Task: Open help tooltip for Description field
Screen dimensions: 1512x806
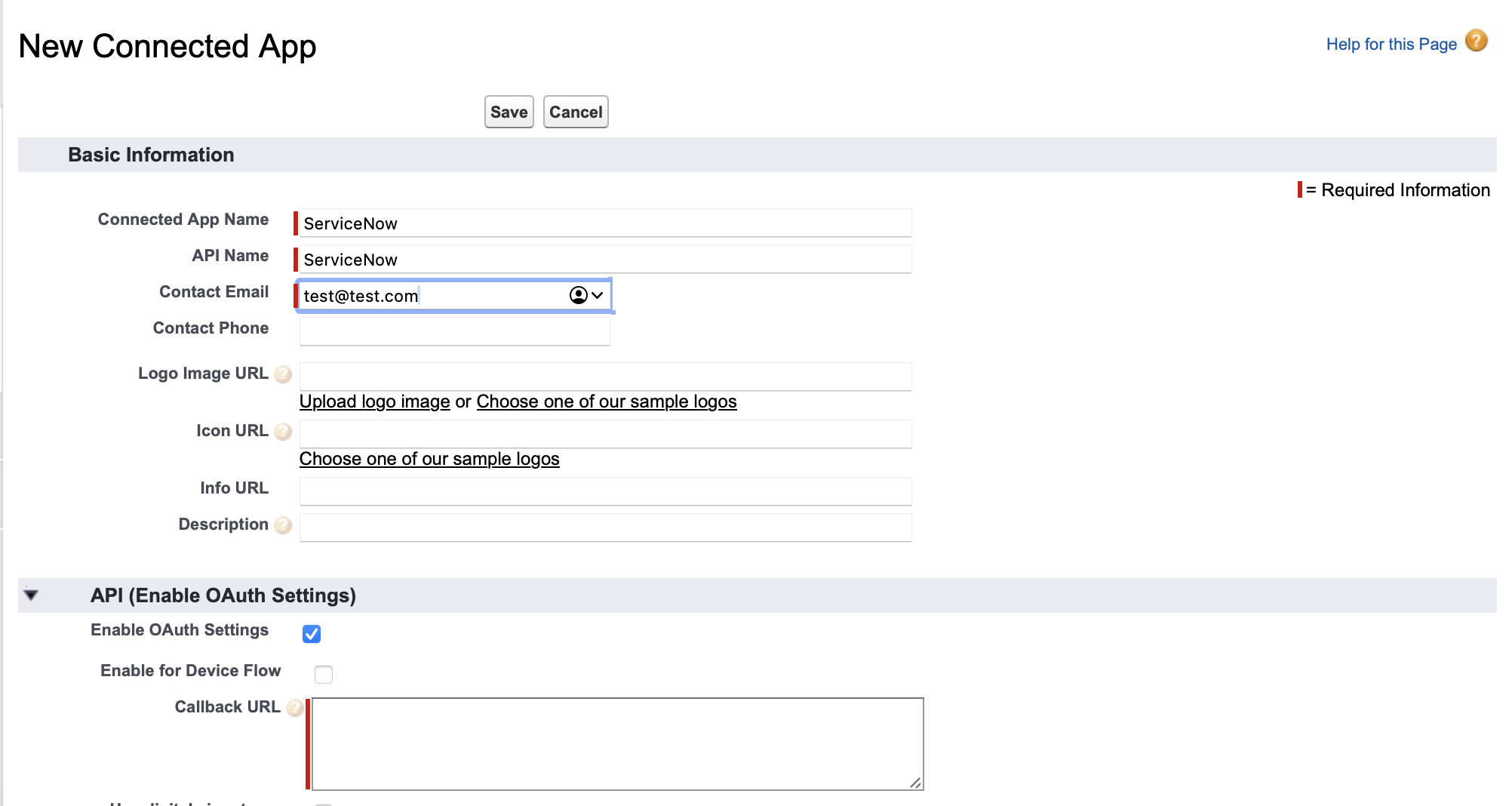Action: pyautogui.click(x=282, y=525)
